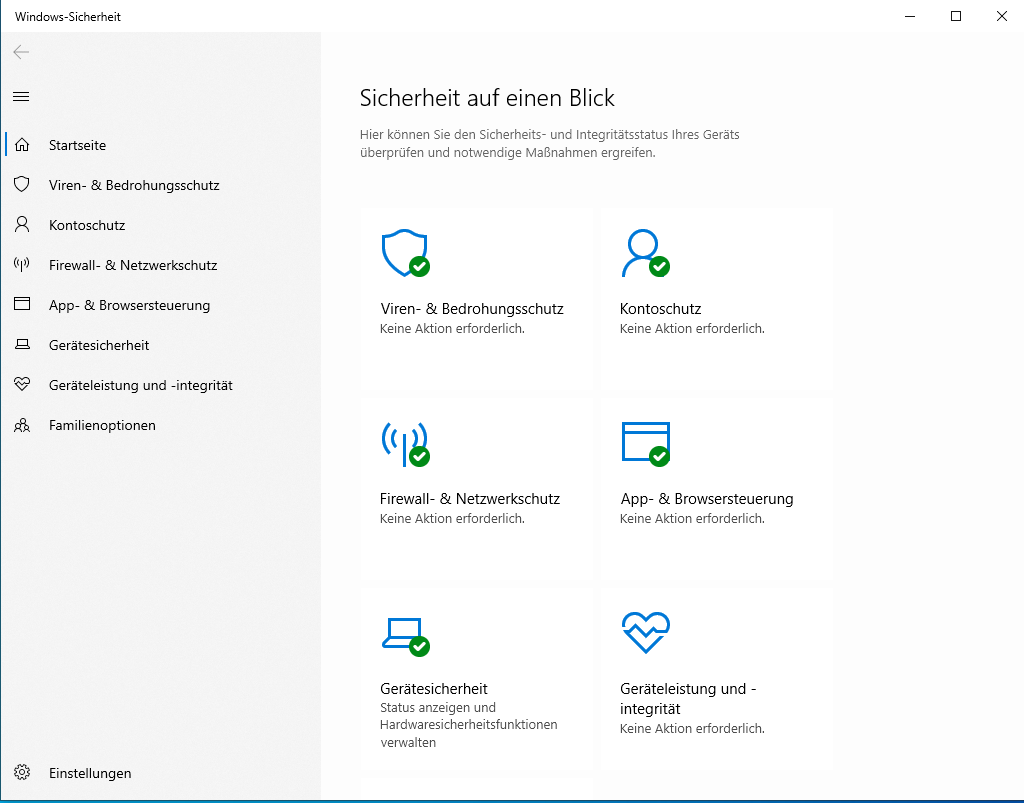Close the Windows-Sicherheit window
1024x803 pixels.
tap(1001, 16)
